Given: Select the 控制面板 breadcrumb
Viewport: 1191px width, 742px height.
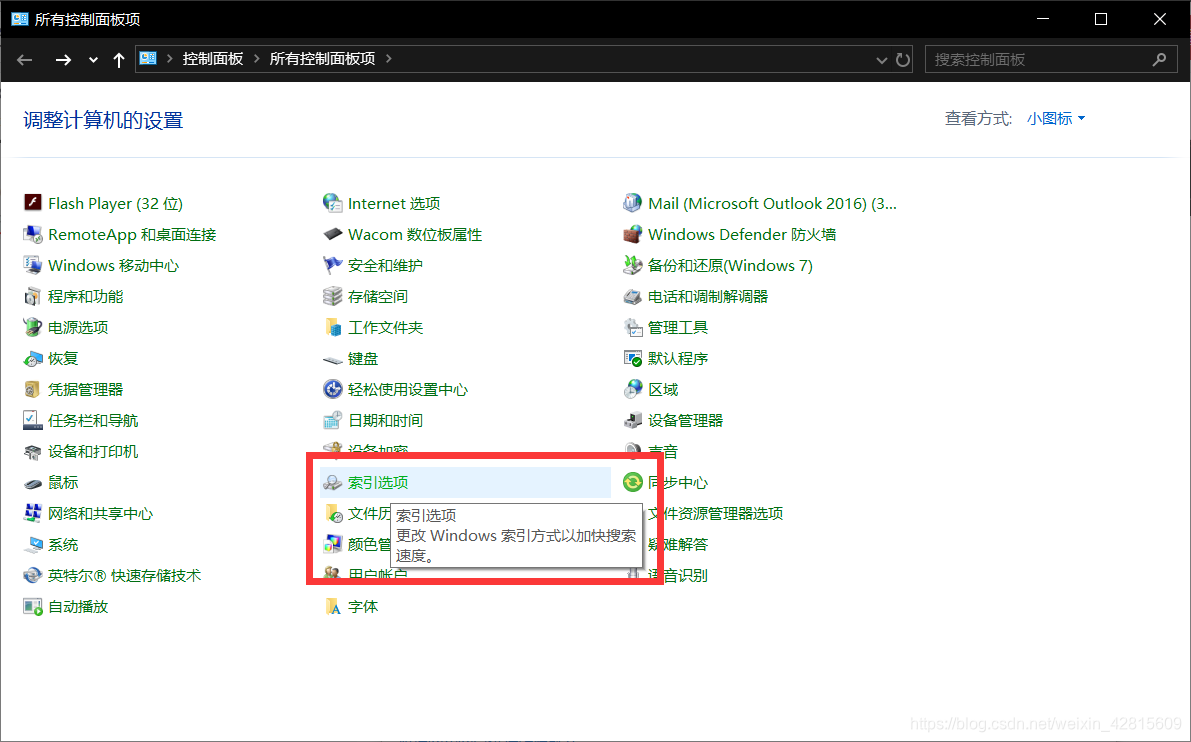Looking at the screenshot, I should click(213, 58).
